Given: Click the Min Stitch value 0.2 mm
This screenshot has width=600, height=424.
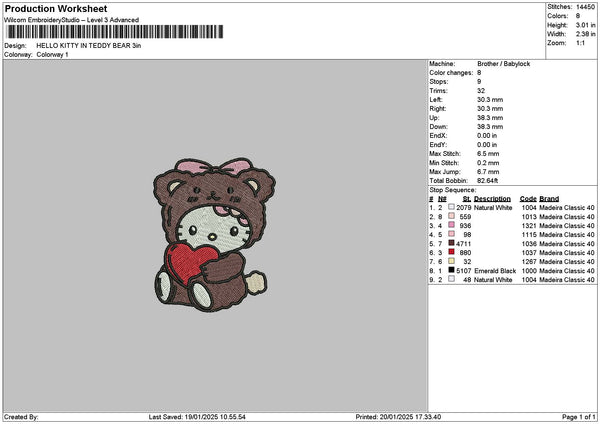Looking at the screenshot, I should pyautogui.click(x=488, y=163).
